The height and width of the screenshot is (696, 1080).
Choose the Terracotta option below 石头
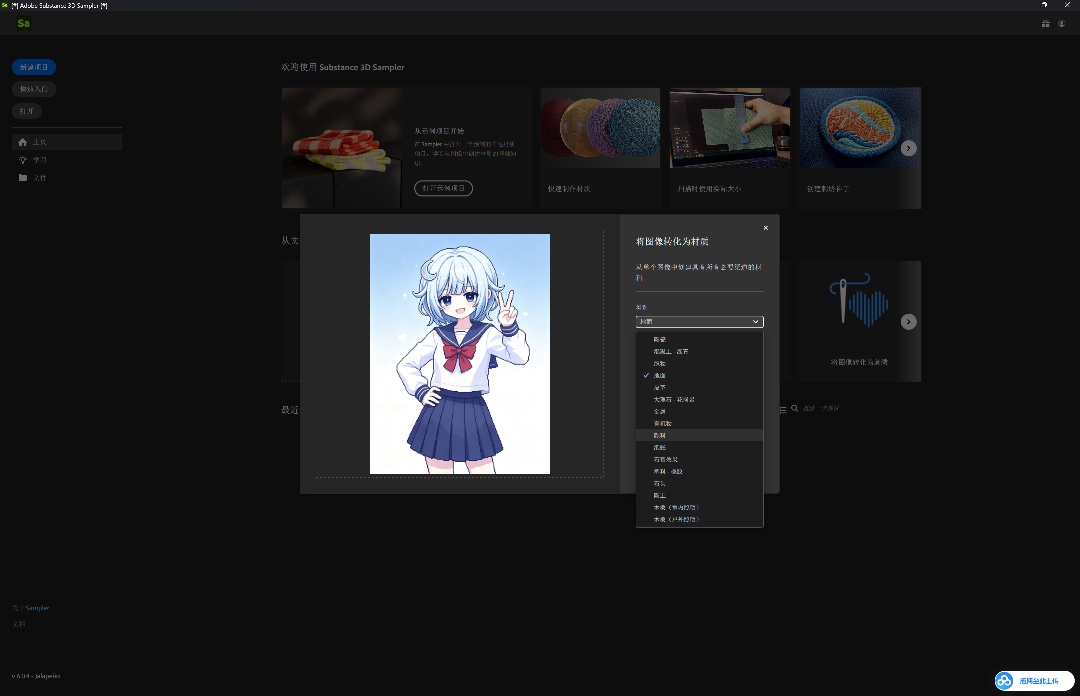tap(699, 495)
